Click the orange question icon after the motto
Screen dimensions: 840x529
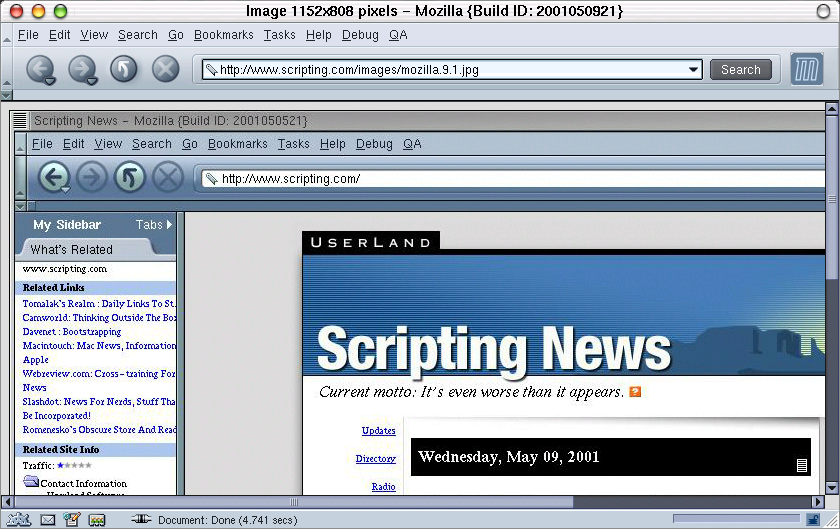coord(635,392)
